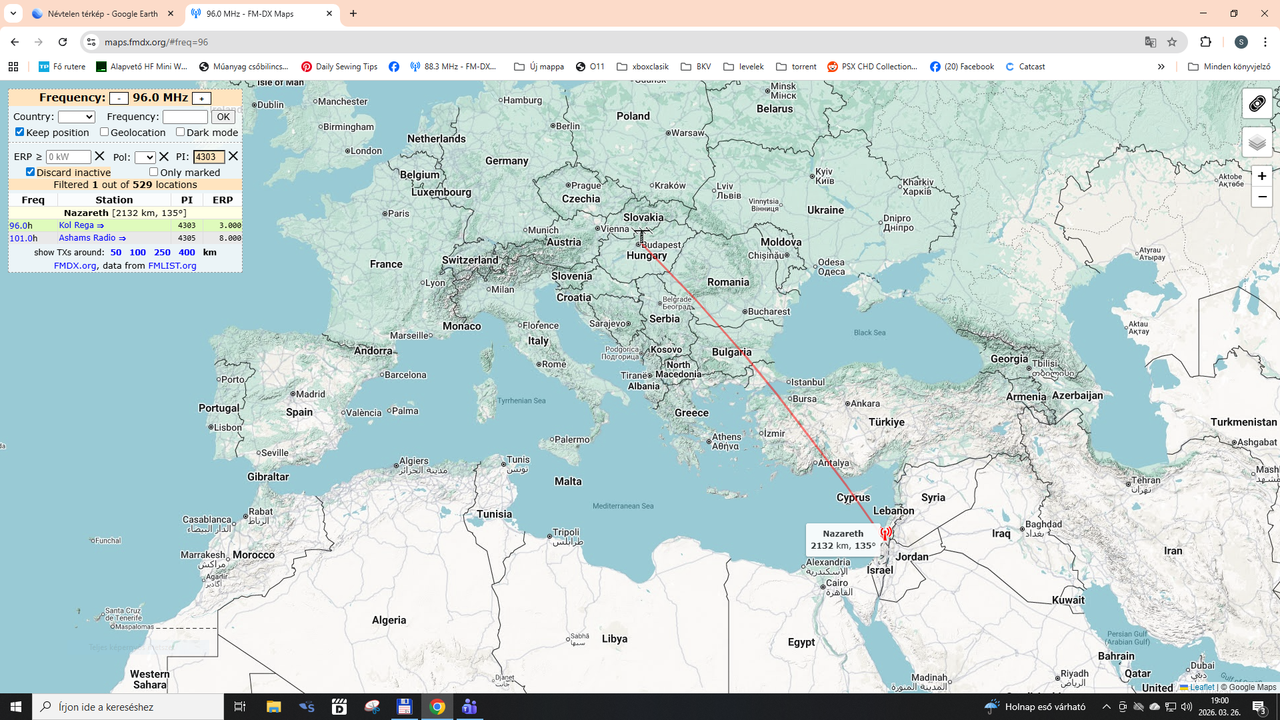
Task: Enable the Geolocation checkbox
Action: [x=104, y=132]
